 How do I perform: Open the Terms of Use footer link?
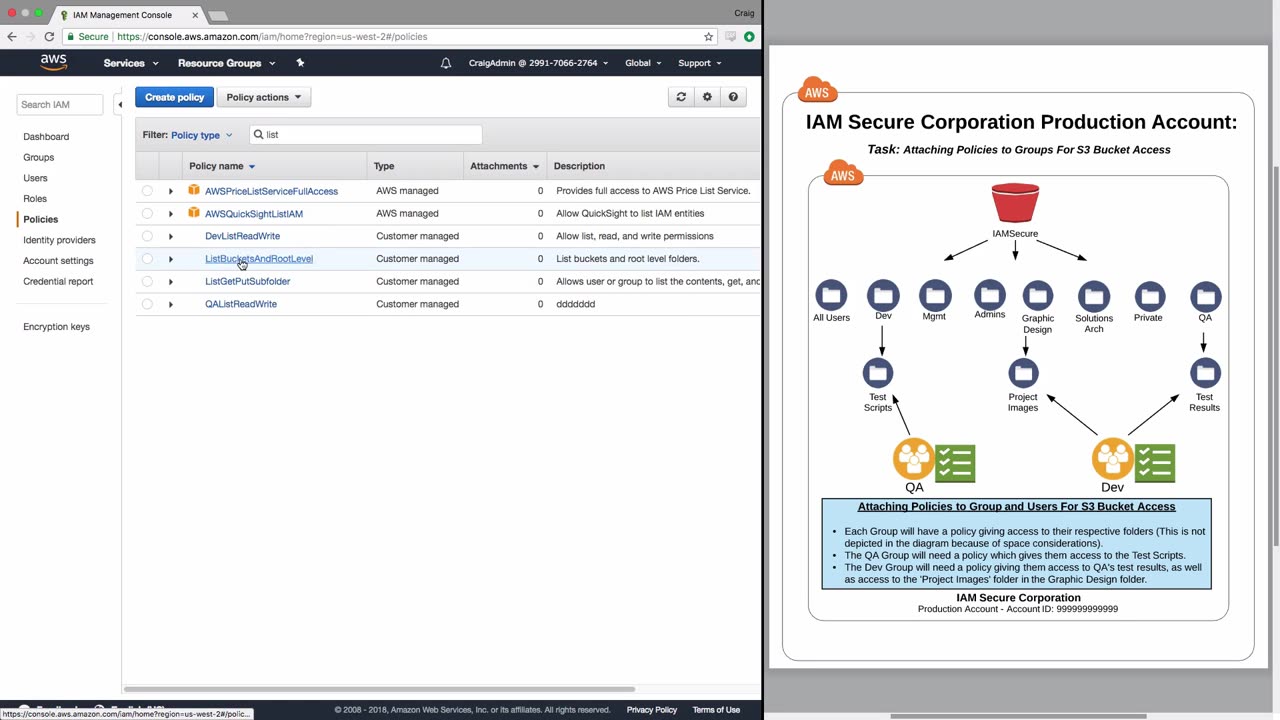pos(716,710)
